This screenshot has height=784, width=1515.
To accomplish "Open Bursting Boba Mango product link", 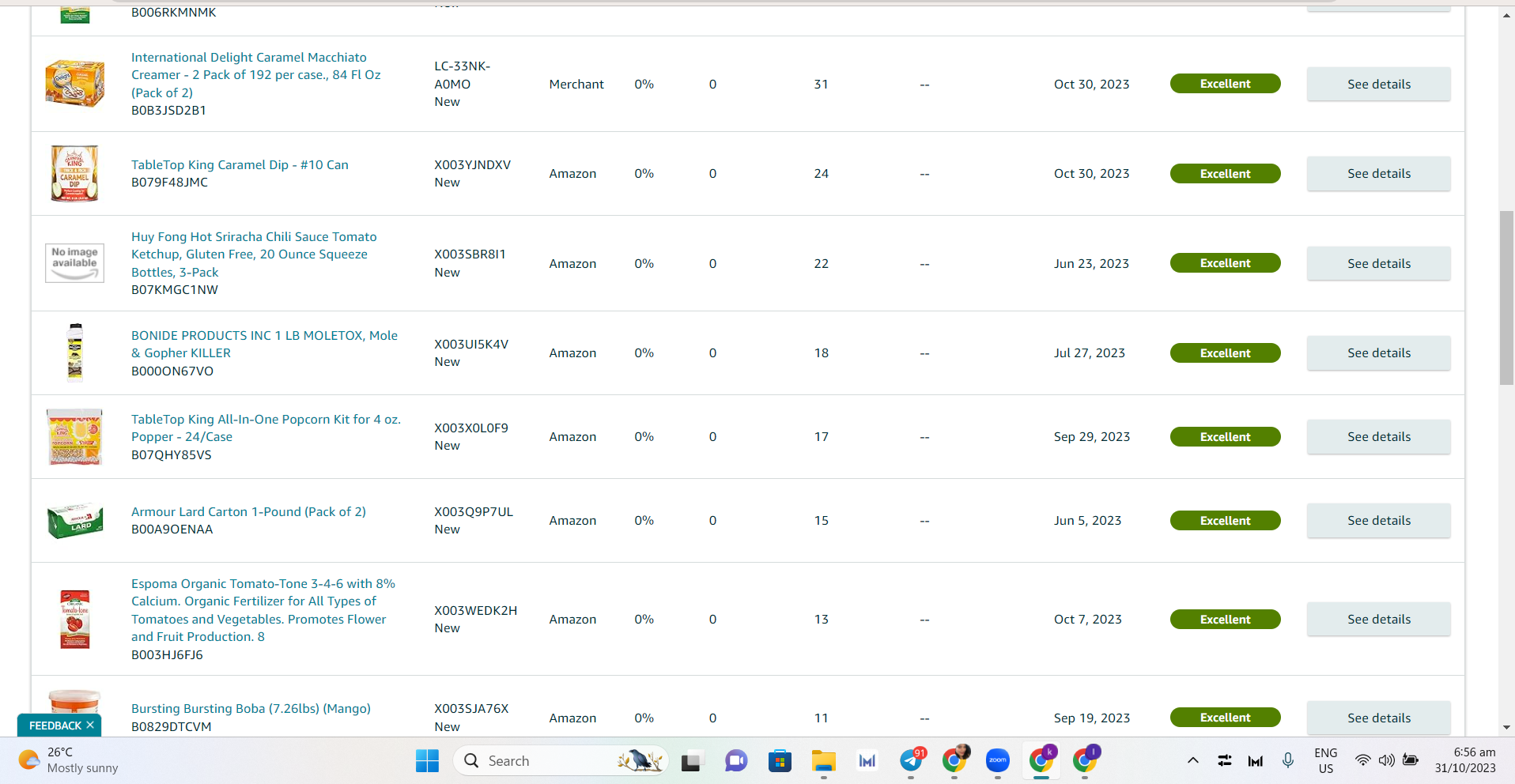I will click(x=251, y=708).
